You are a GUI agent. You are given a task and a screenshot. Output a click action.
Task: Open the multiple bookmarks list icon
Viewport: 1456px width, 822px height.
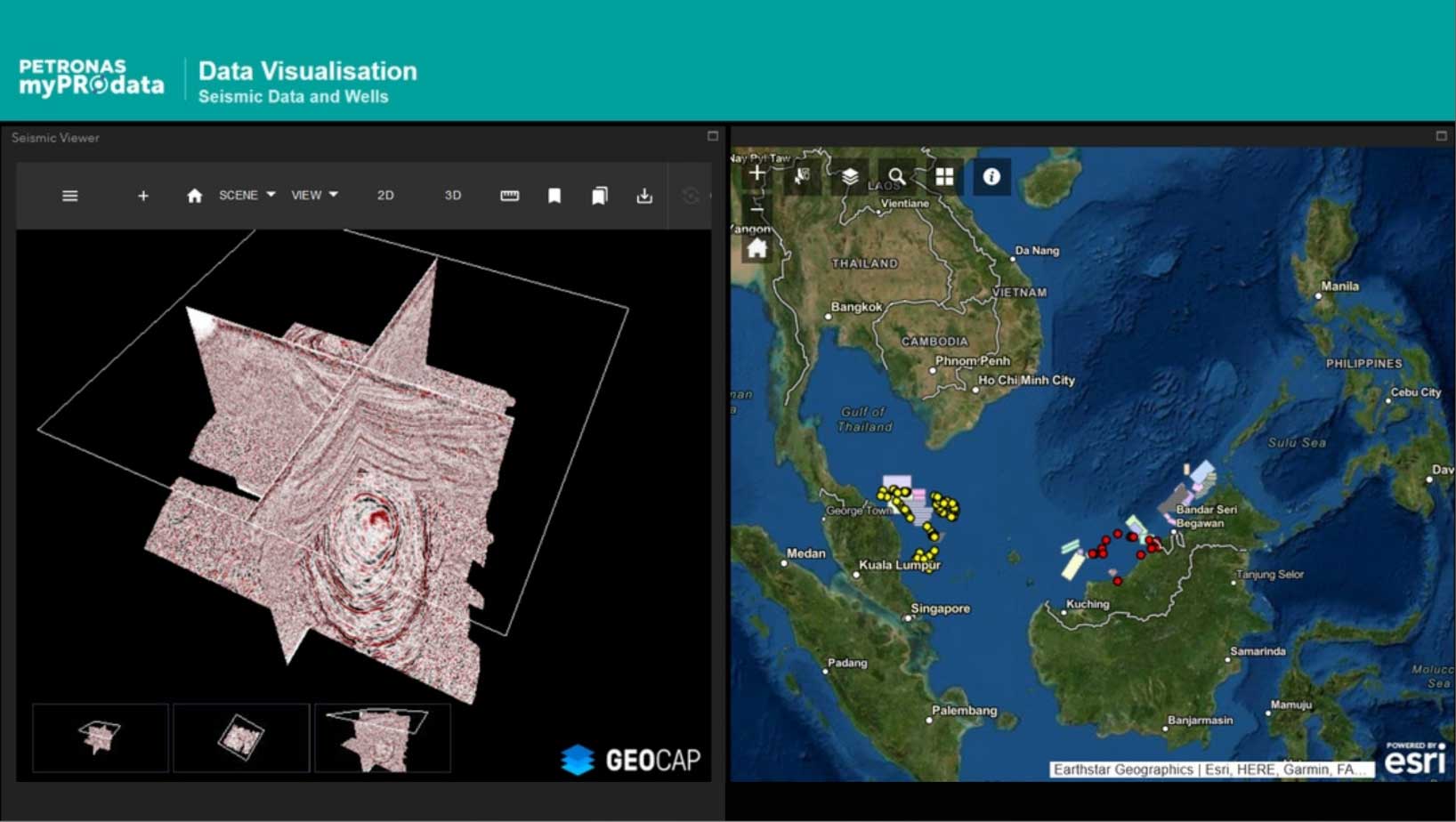pyautogui.click(x=600, y=196)
